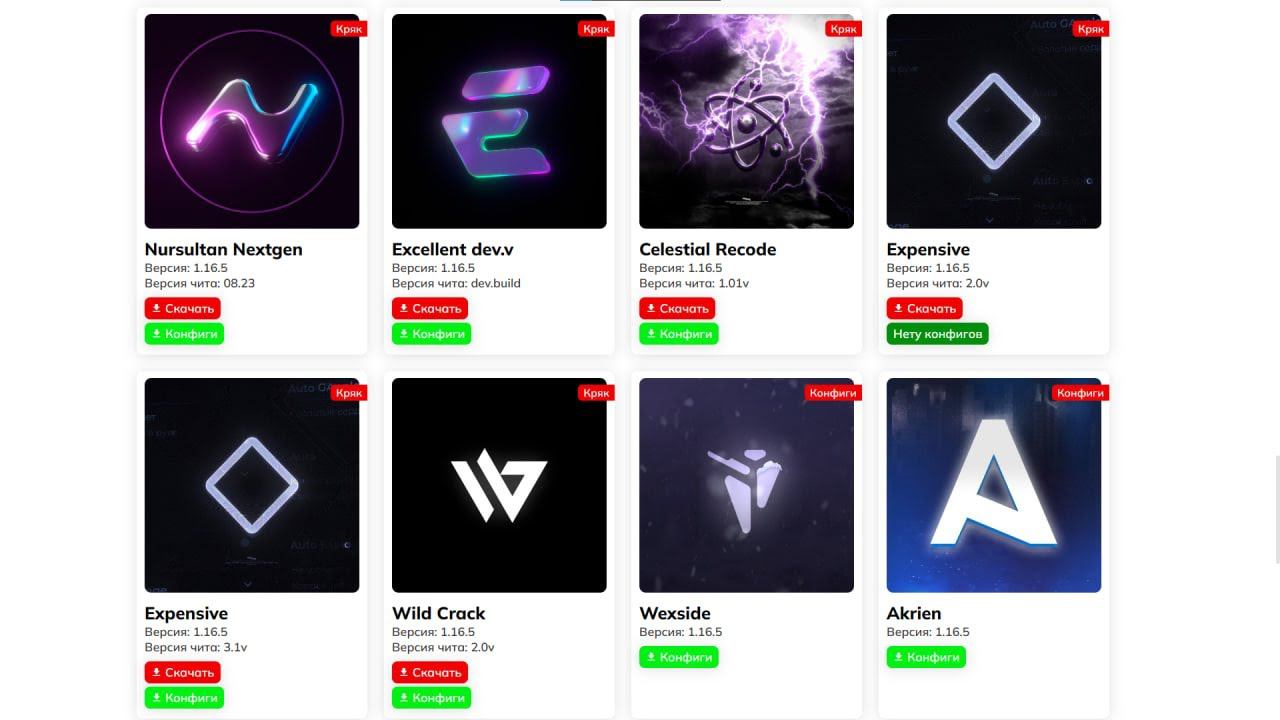Click Скачать under Excellent dev.v

click(428, 308)
